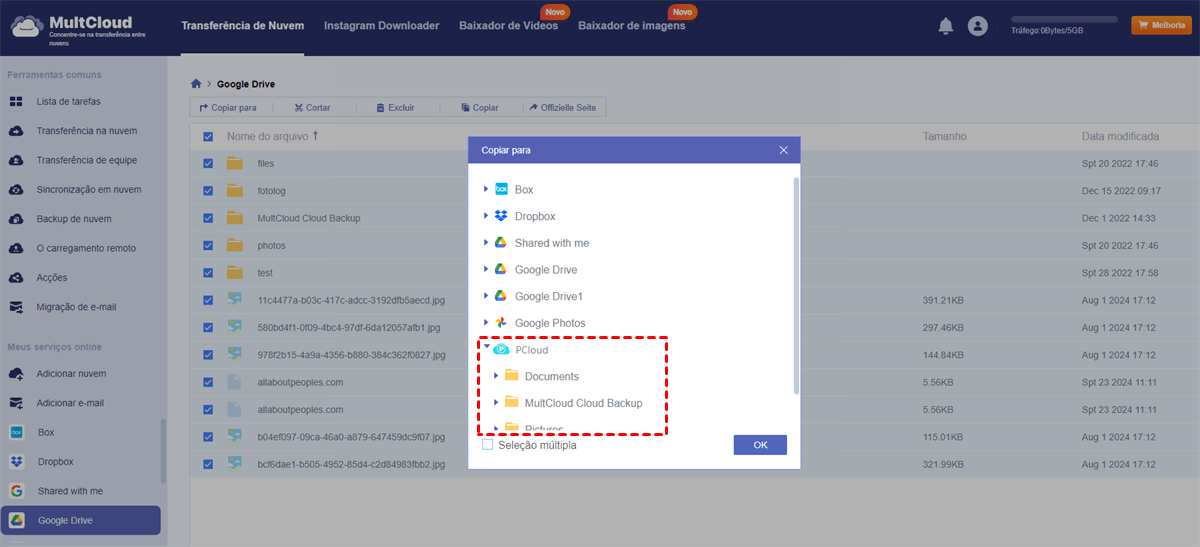Open the Instagram Downloader tab

pos(381,26)
